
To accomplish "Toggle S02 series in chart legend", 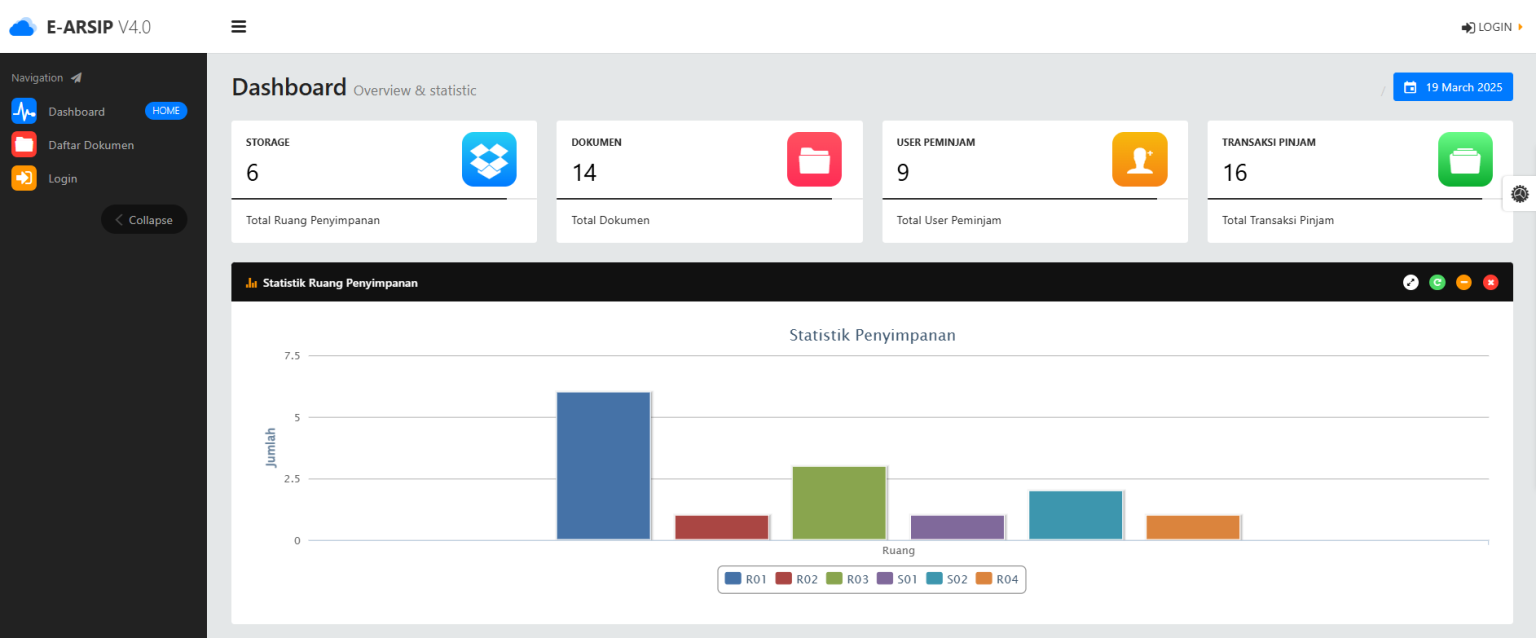I will [947, 579].
